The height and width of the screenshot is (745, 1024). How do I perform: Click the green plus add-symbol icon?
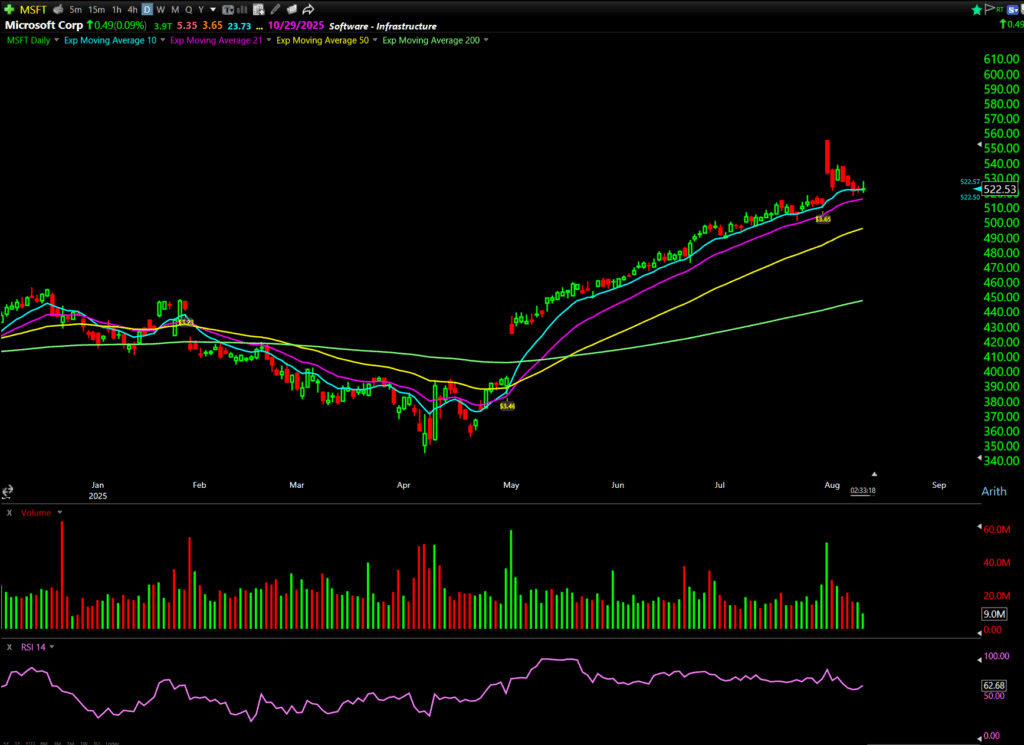coord(9,9)
